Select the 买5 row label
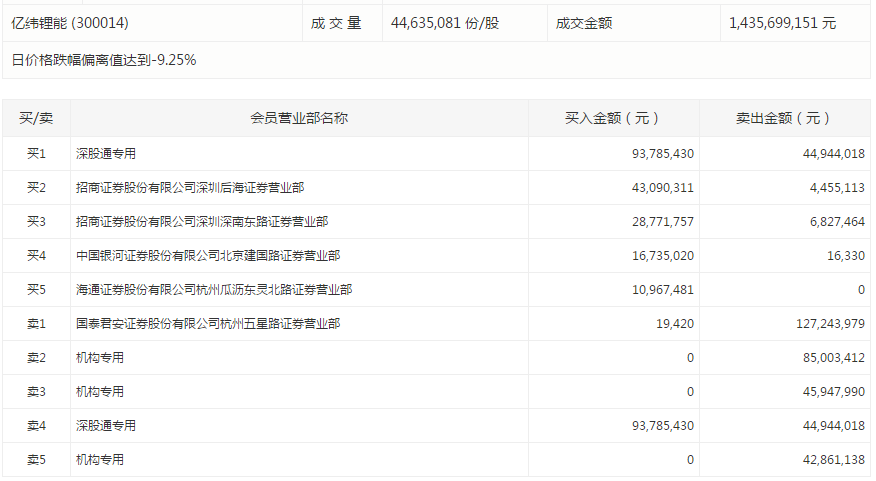The height and width of the screenshot is (481, 876). [x=36, y=290]
